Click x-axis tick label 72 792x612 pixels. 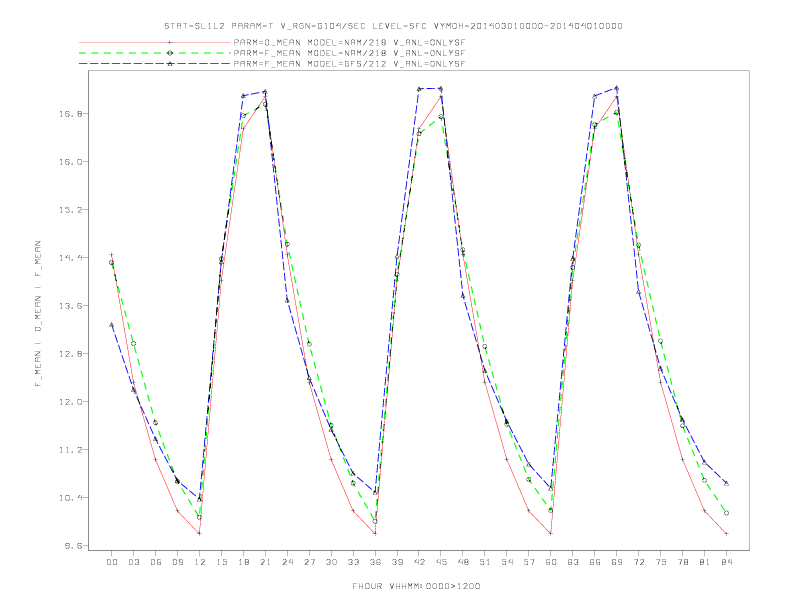638,562
